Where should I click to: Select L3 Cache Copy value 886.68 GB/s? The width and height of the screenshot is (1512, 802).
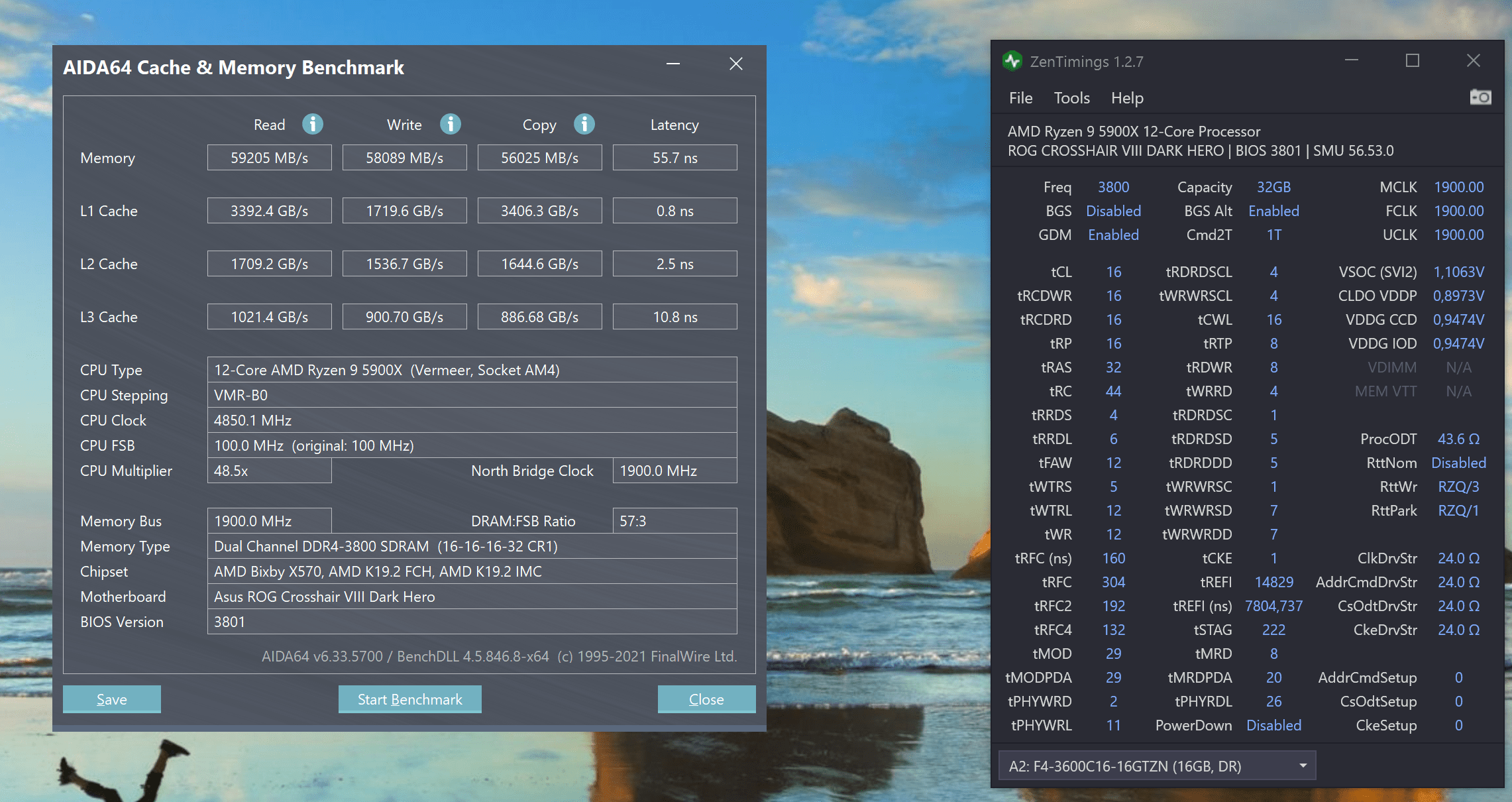pyautogui.click(x=540, y=317)
